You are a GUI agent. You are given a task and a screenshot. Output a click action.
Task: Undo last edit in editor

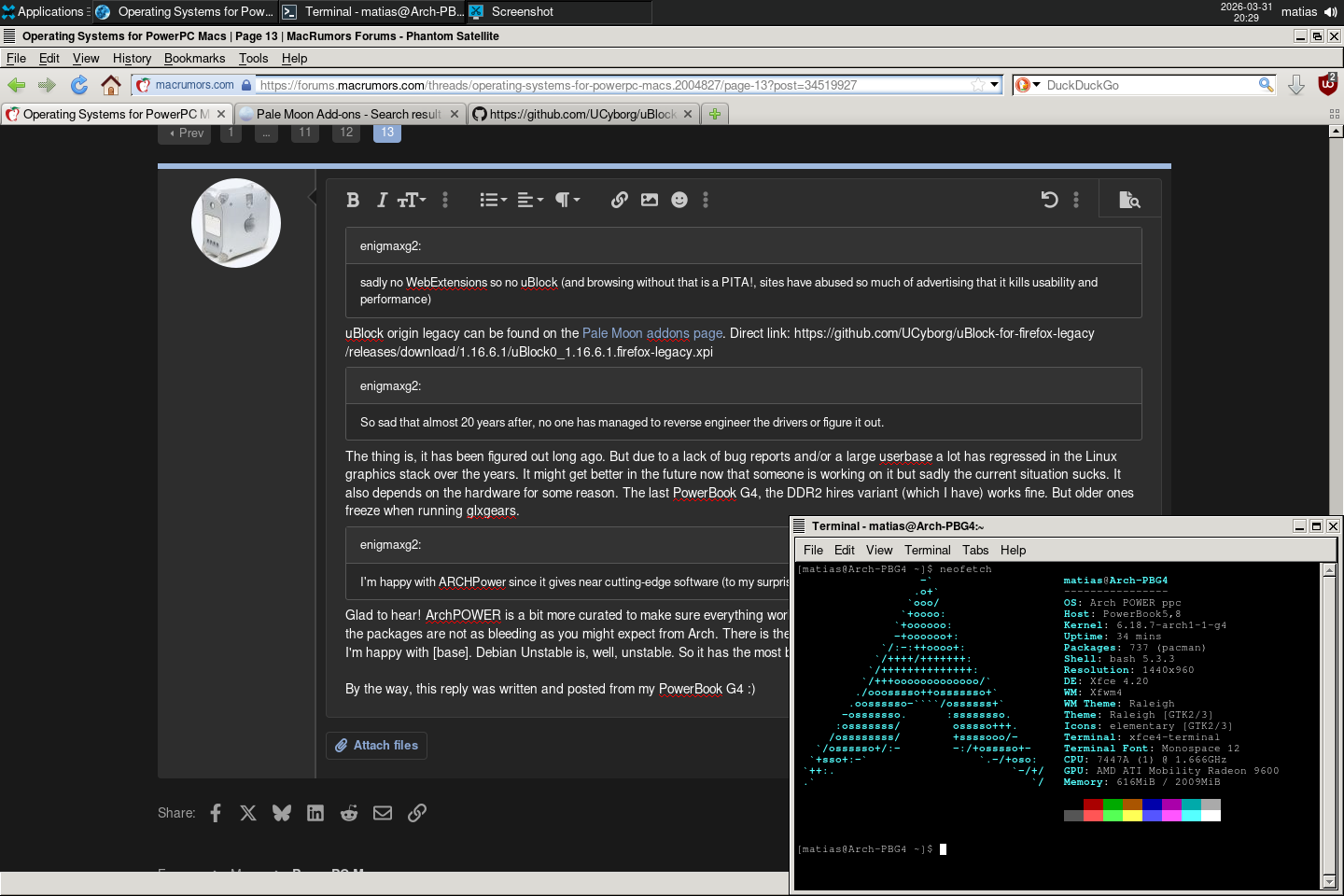(1049, 200)
